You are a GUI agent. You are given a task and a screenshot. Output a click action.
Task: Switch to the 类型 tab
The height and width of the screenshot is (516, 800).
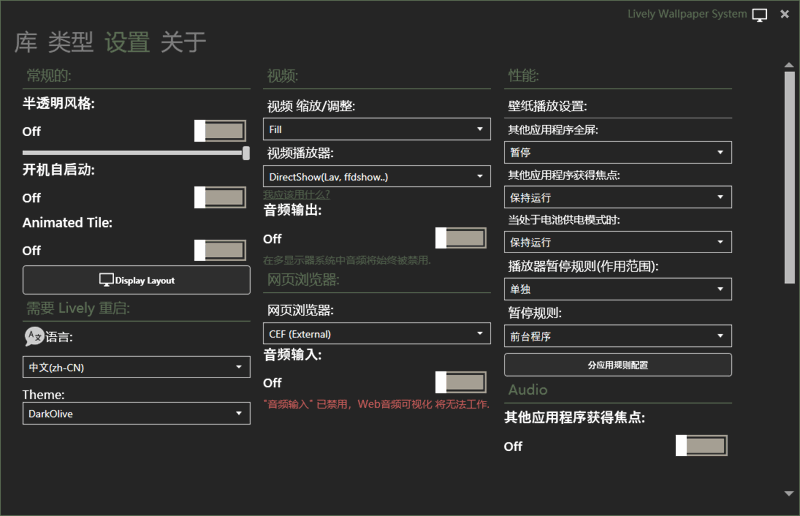click(71, 42)
